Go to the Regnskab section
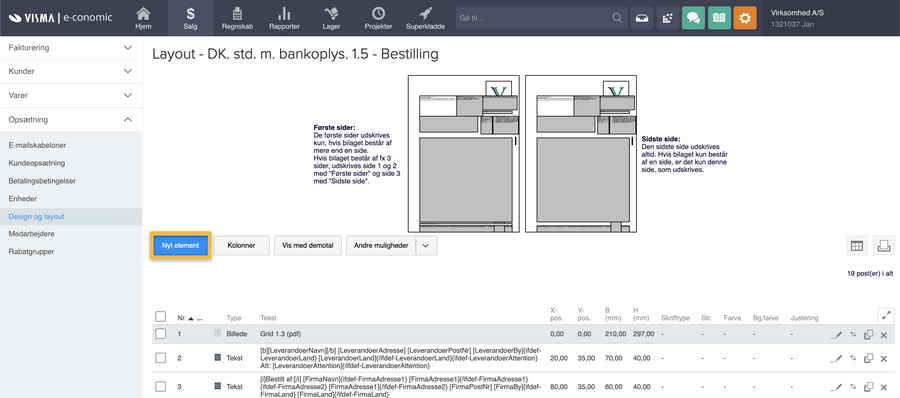Screen dimensions: 900x398 coord(237,18)
